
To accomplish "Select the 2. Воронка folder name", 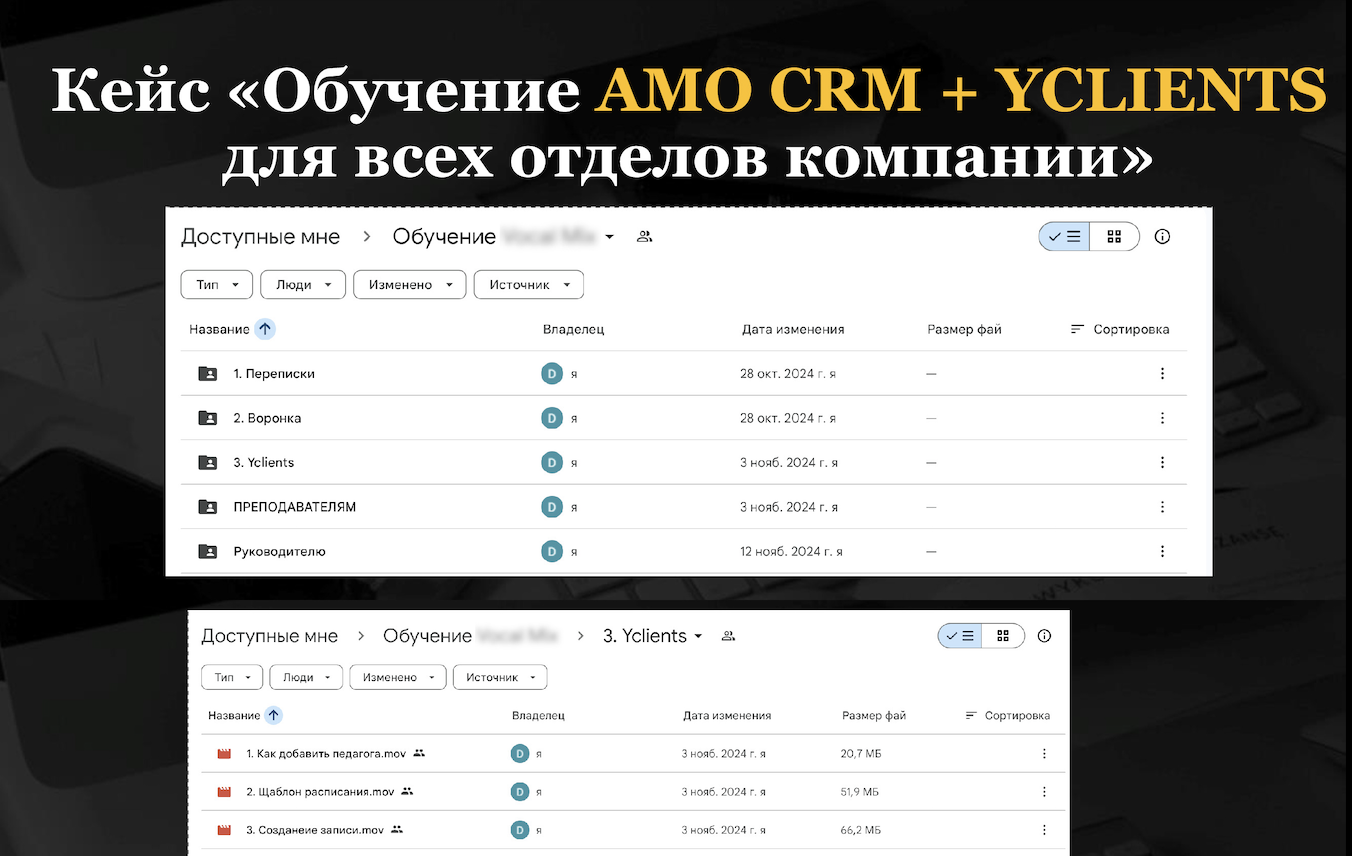I will [x=267, y=418].
